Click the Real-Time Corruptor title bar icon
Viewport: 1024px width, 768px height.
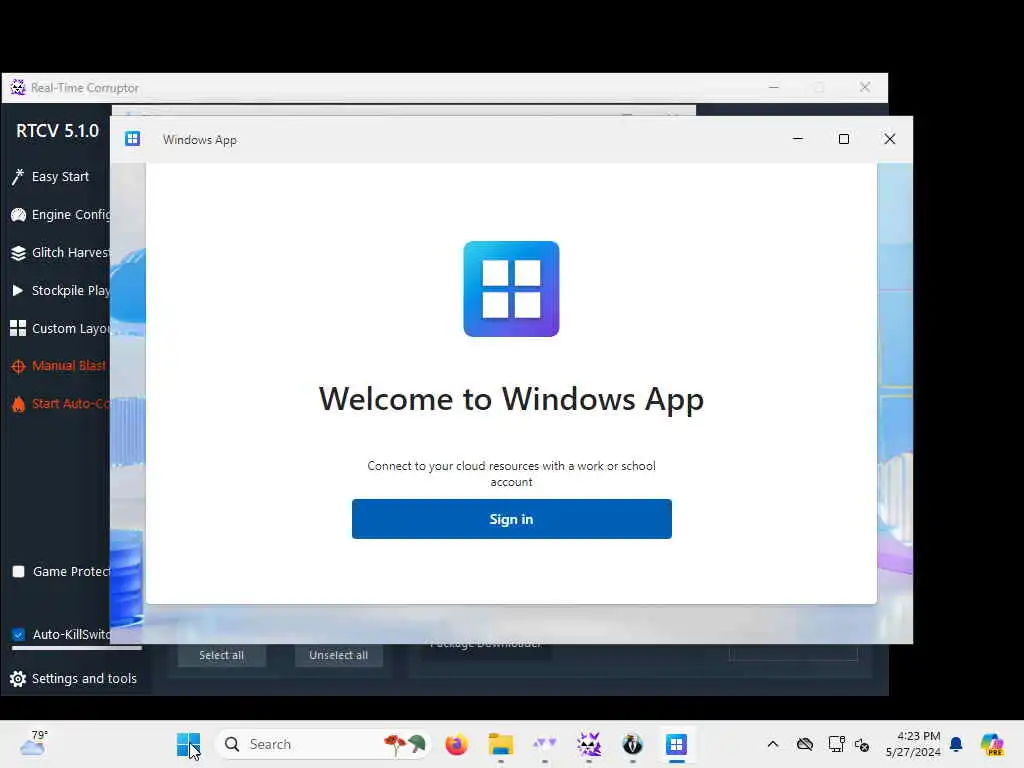18,88
